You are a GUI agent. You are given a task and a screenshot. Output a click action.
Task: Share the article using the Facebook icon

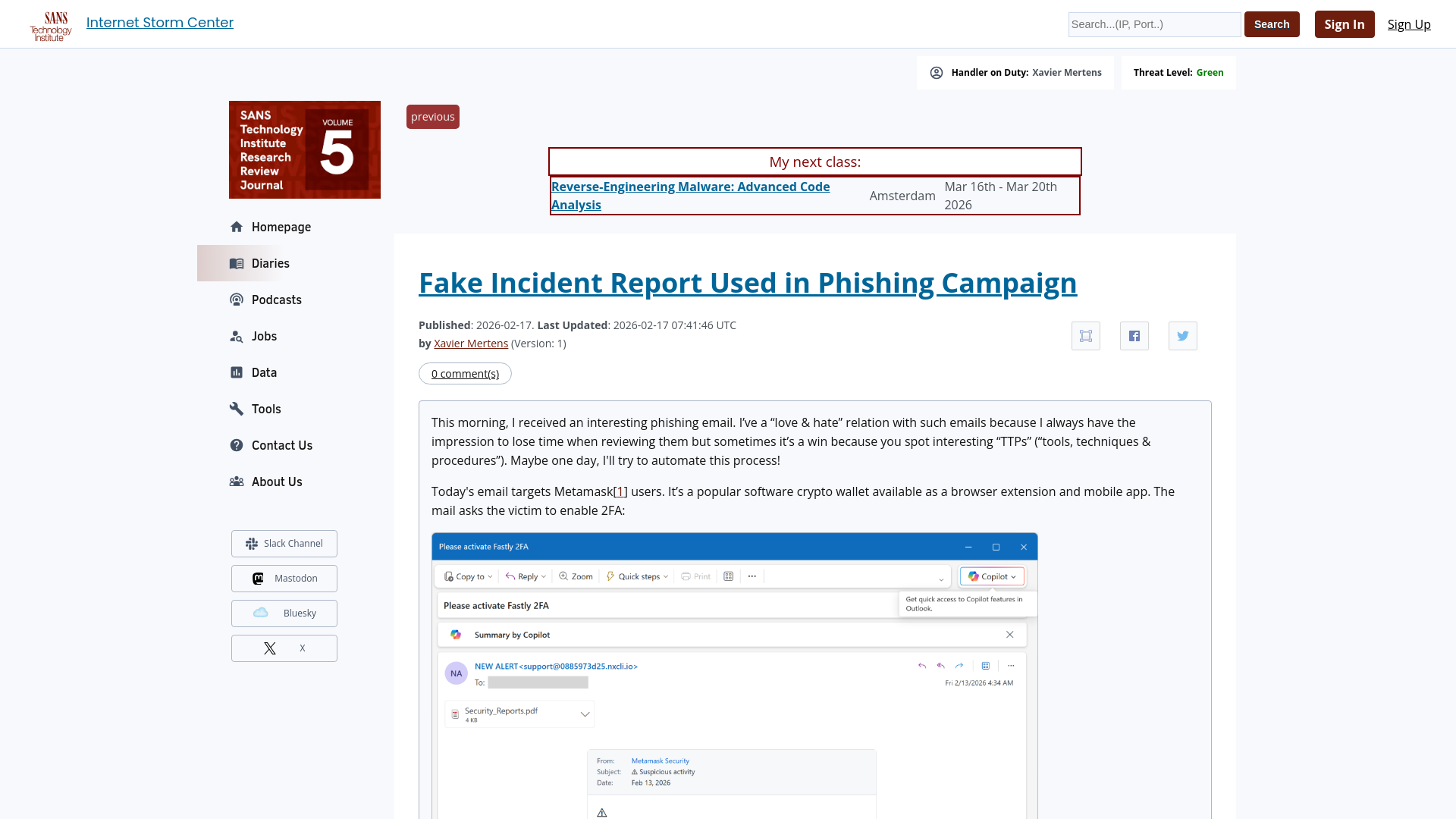pyautogui.click(x=1134, y=335)
